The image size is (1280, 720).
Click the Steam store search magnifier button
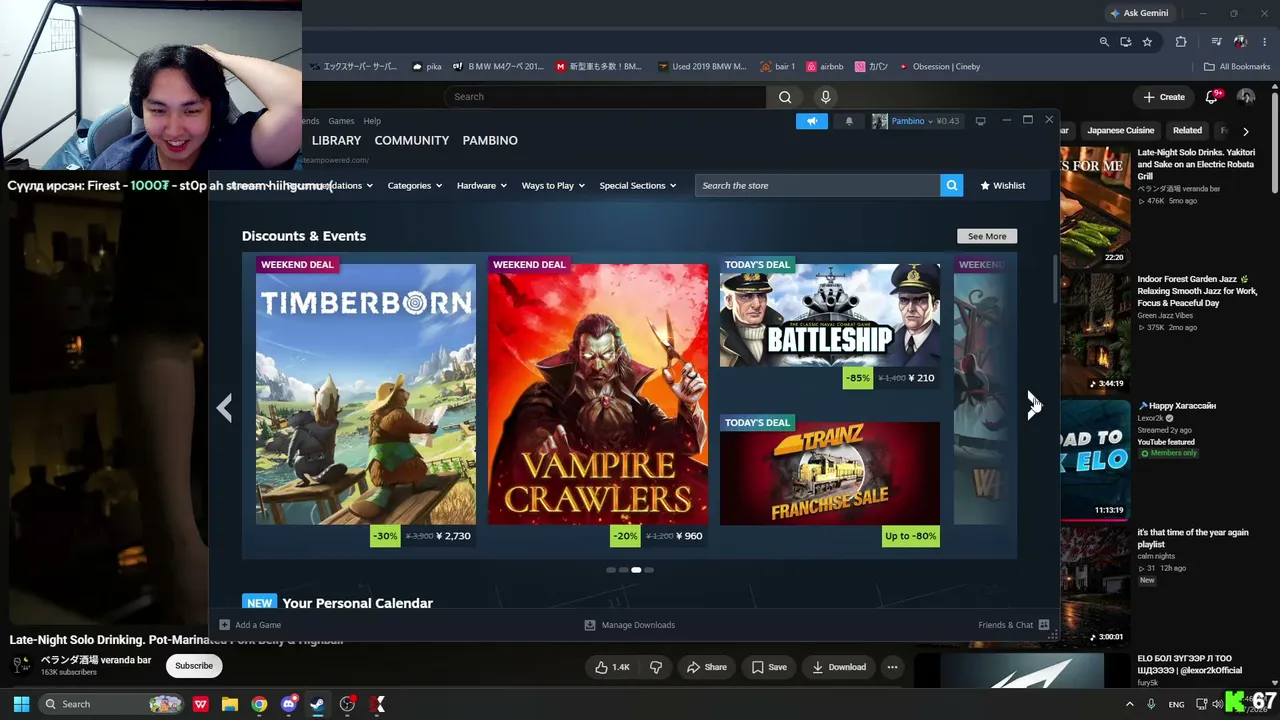tap(951, 185)
